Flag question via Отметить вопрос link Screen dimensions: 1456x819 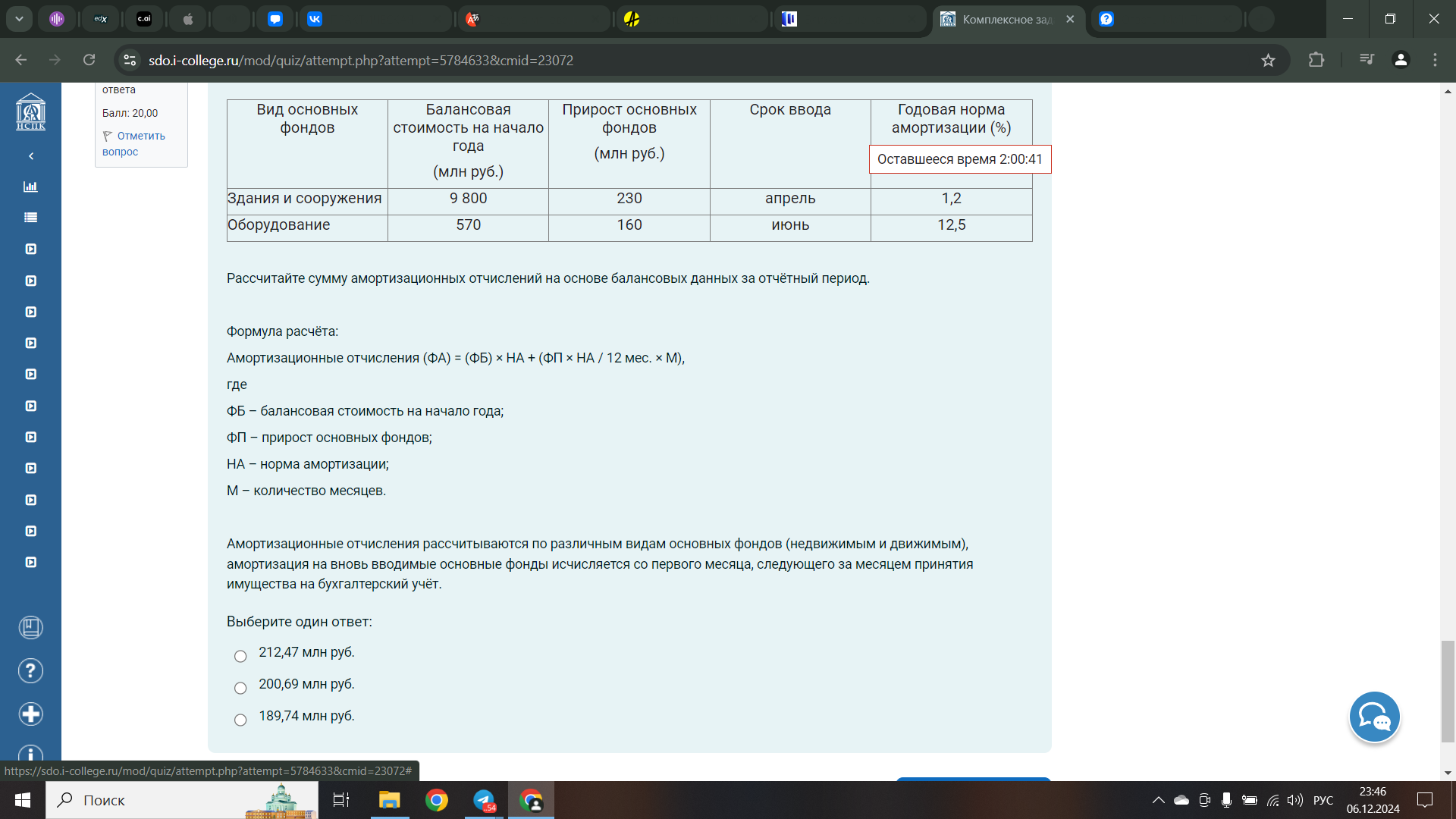pos(133,143)
